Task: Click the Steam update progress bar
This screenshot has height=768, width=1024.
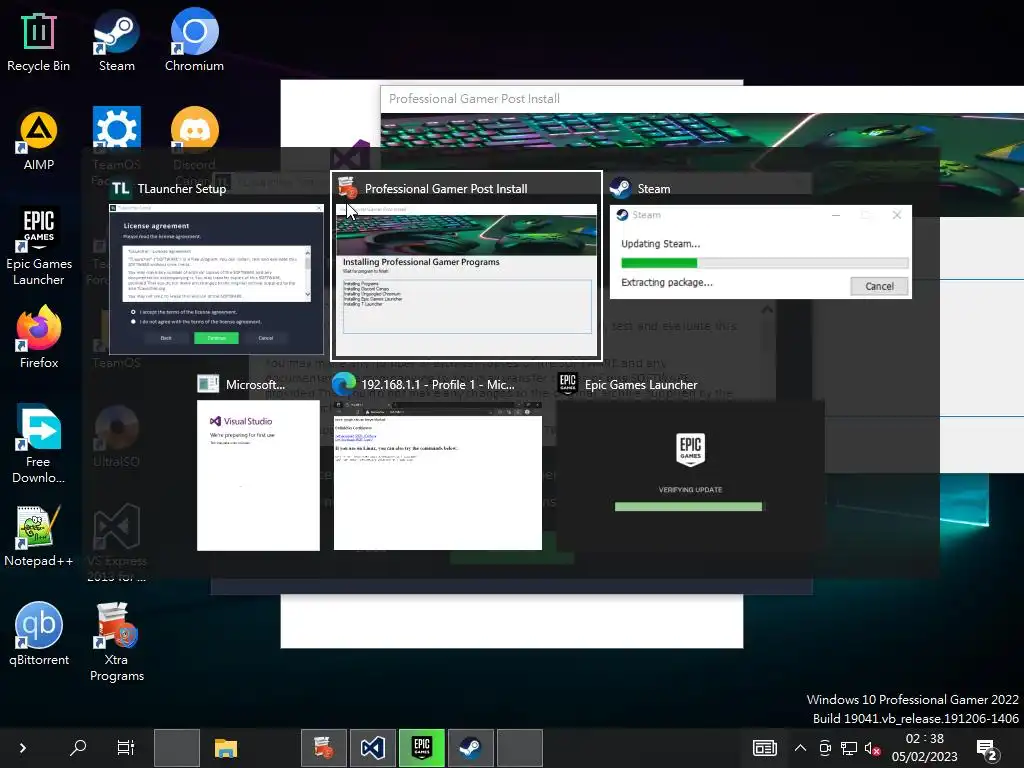Action: click(764, 263)
